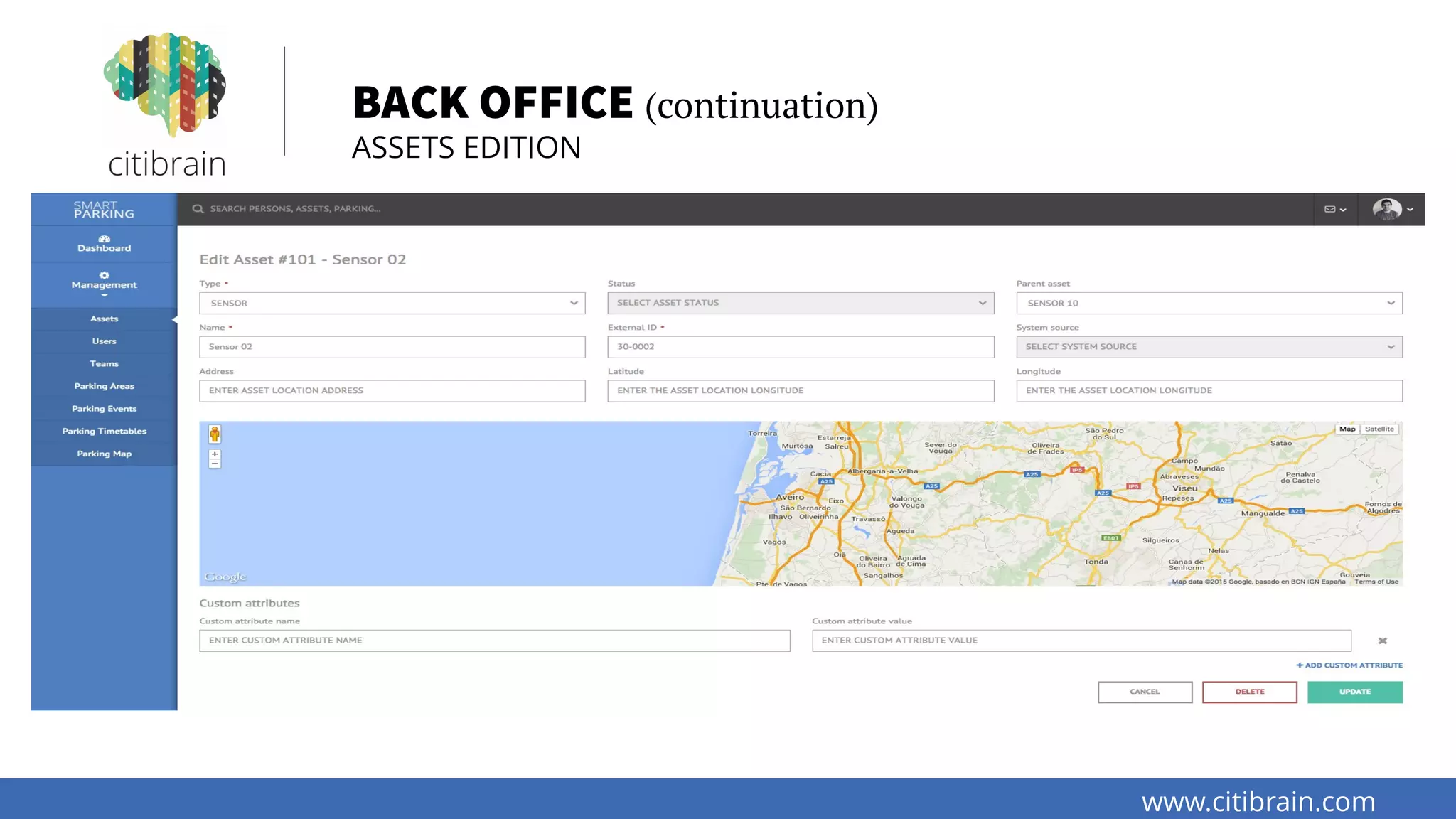Open Parent asset SENSOR 10 dropdown
The height and width of the screenshot is (819, 1456).
point(1209,303)
